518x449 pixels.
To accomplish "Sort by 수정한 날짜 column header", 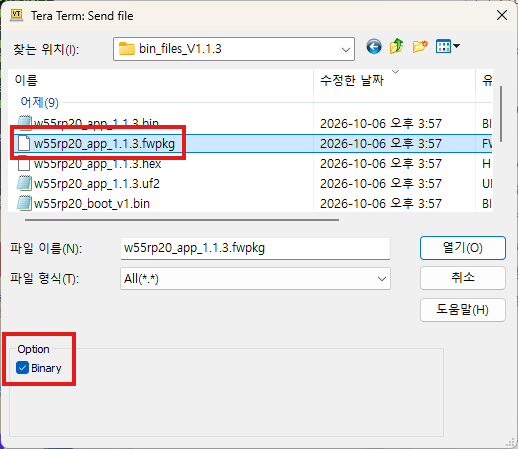I will (395, 80).
